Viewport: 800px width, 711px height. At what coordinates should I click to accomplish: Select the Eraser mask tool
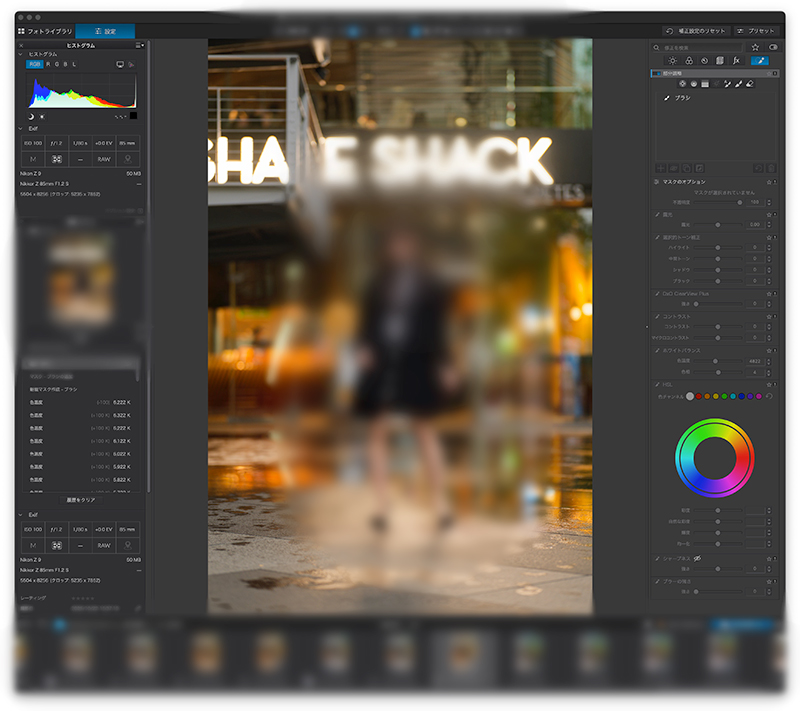point(750,84)
